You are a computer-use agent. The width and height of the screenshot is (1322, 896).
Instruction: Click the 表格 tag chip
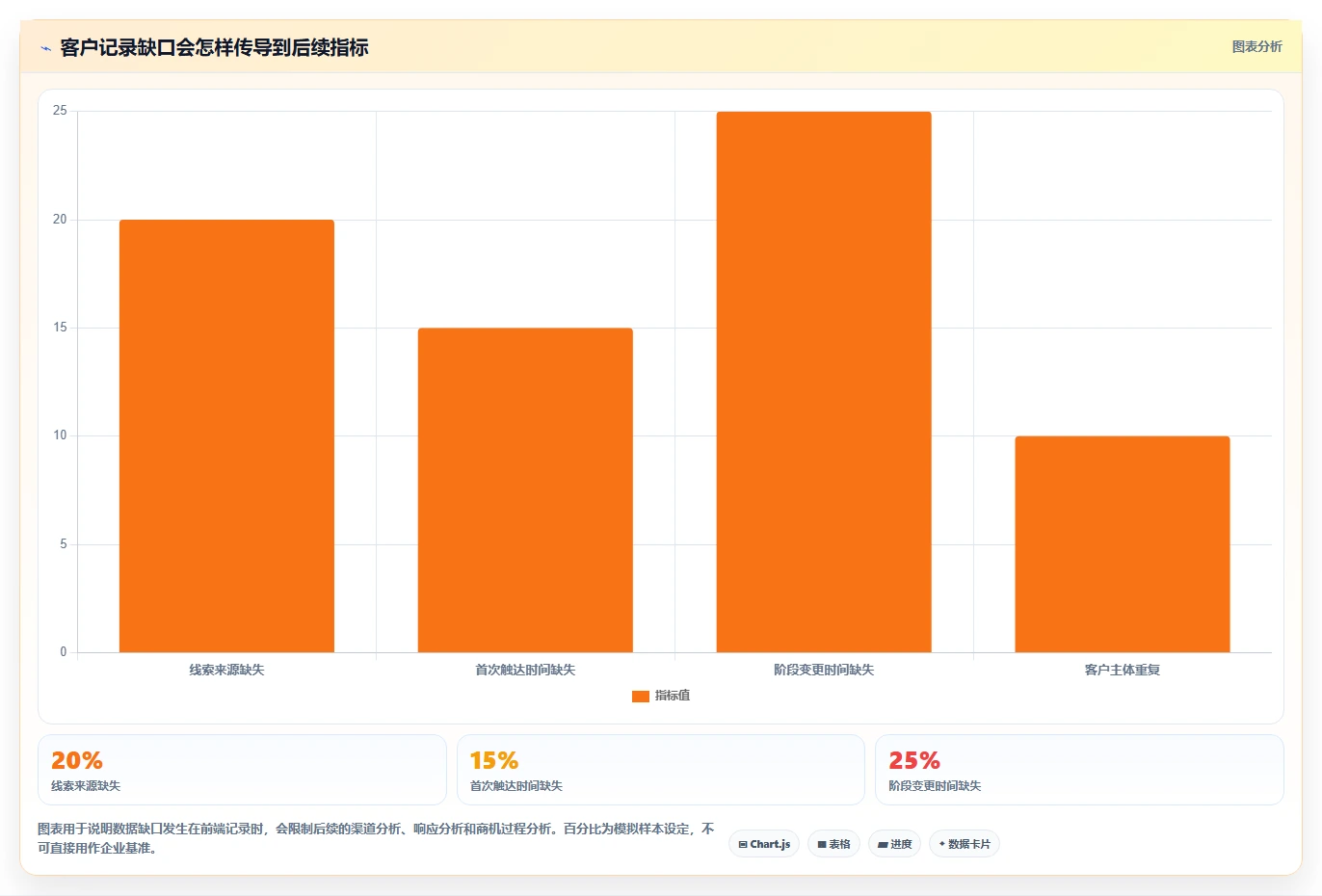coord(833,844)
